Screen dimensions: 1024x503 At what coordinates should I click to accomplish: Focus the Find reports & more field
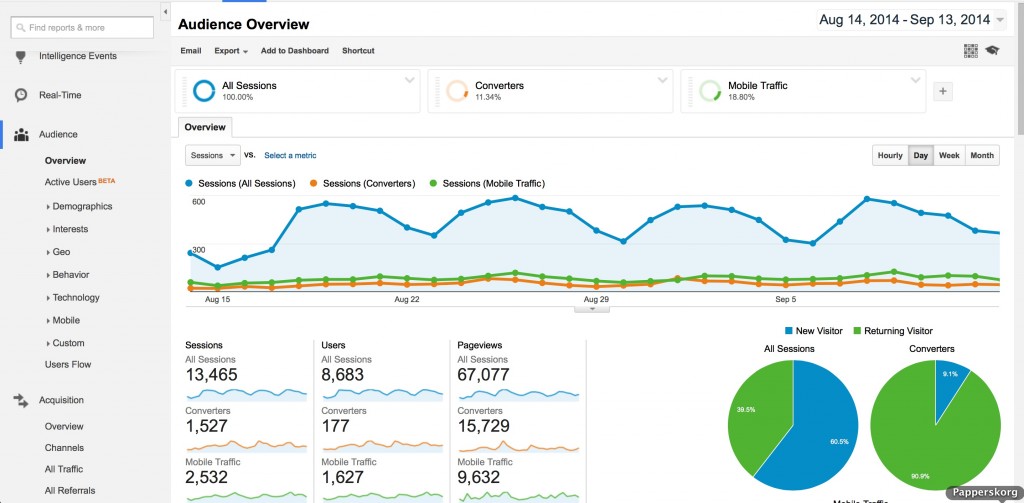82,28
